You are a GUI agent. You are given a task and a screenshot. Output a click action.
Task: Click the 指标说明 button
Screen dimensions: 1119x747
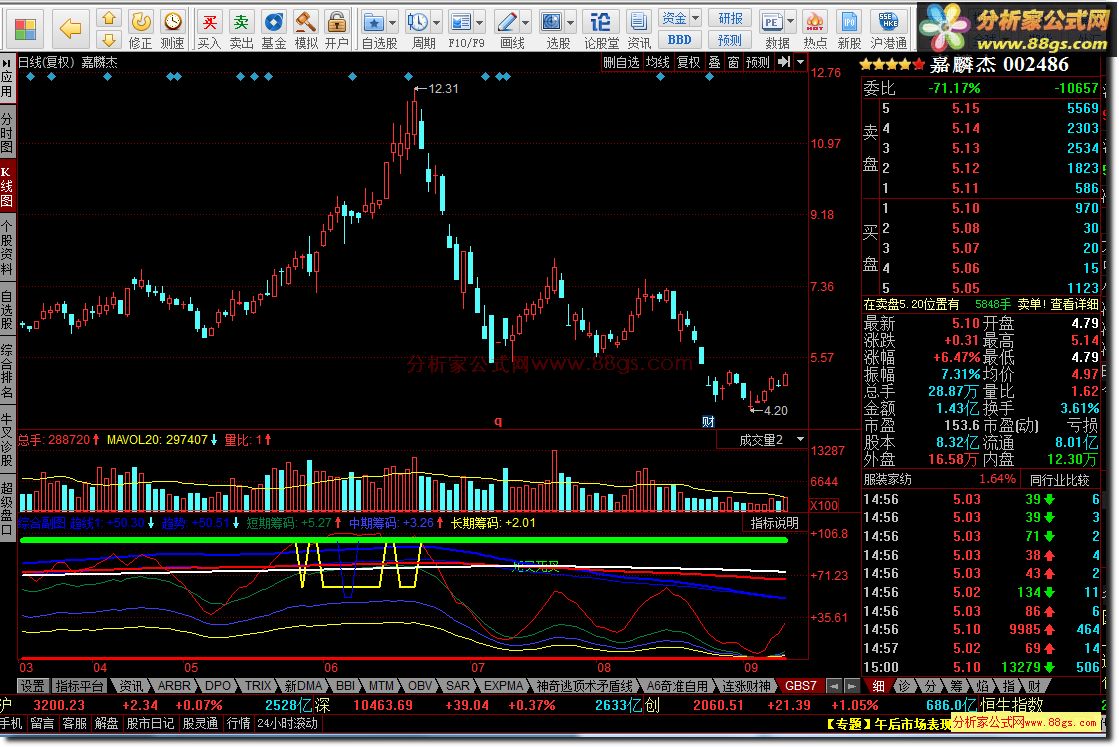(x=774, y=523)
